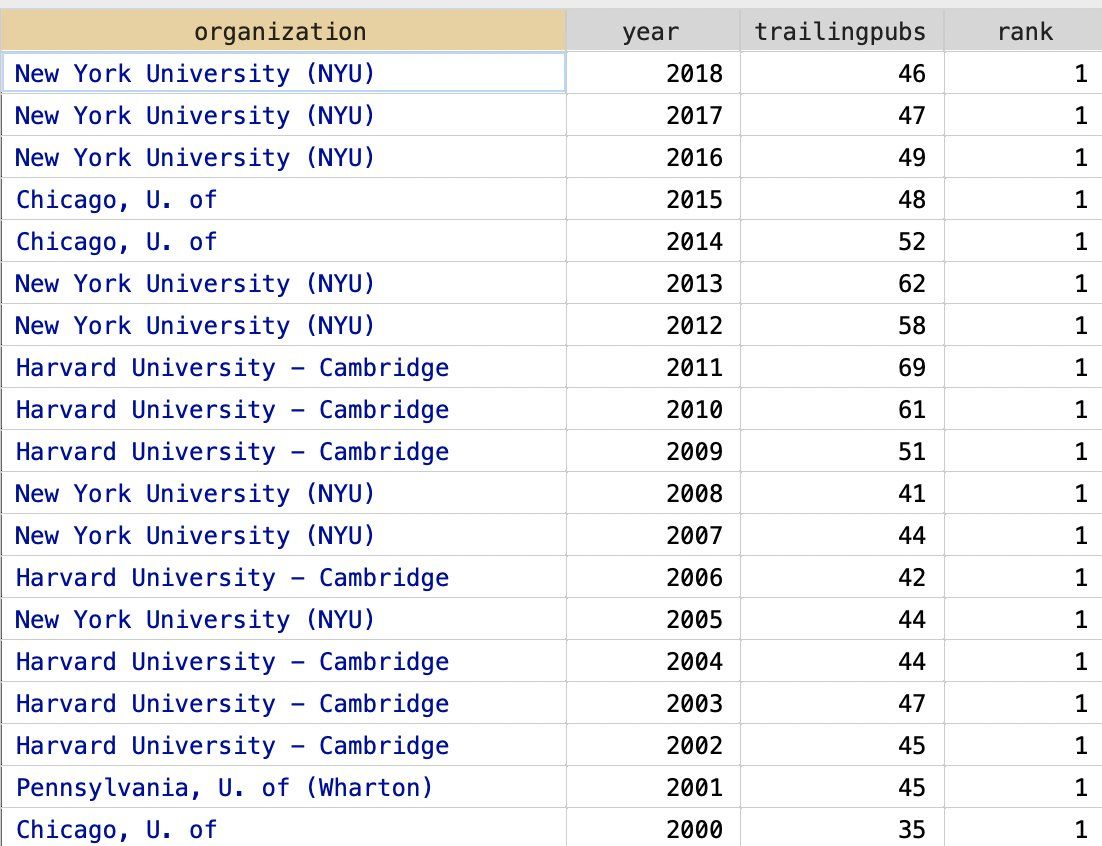Click the Harvard University cell for 2006
1102x846 pixels.
coord(232,578)
